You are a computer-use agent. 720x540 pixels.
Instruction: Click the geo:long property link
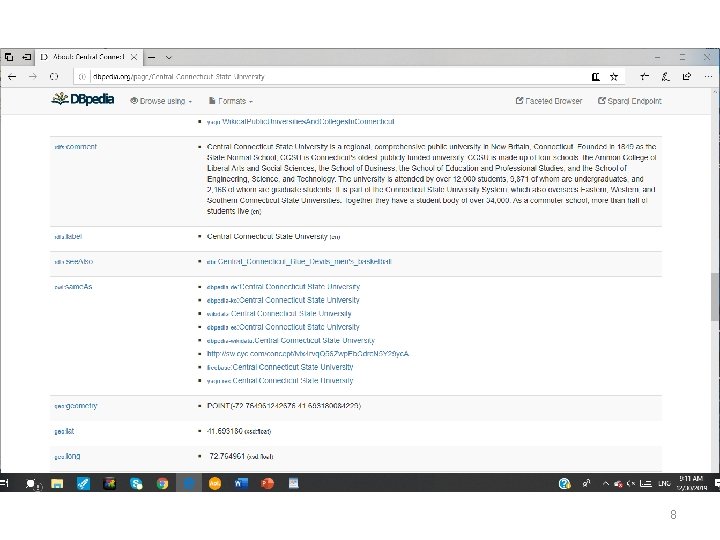68,456
